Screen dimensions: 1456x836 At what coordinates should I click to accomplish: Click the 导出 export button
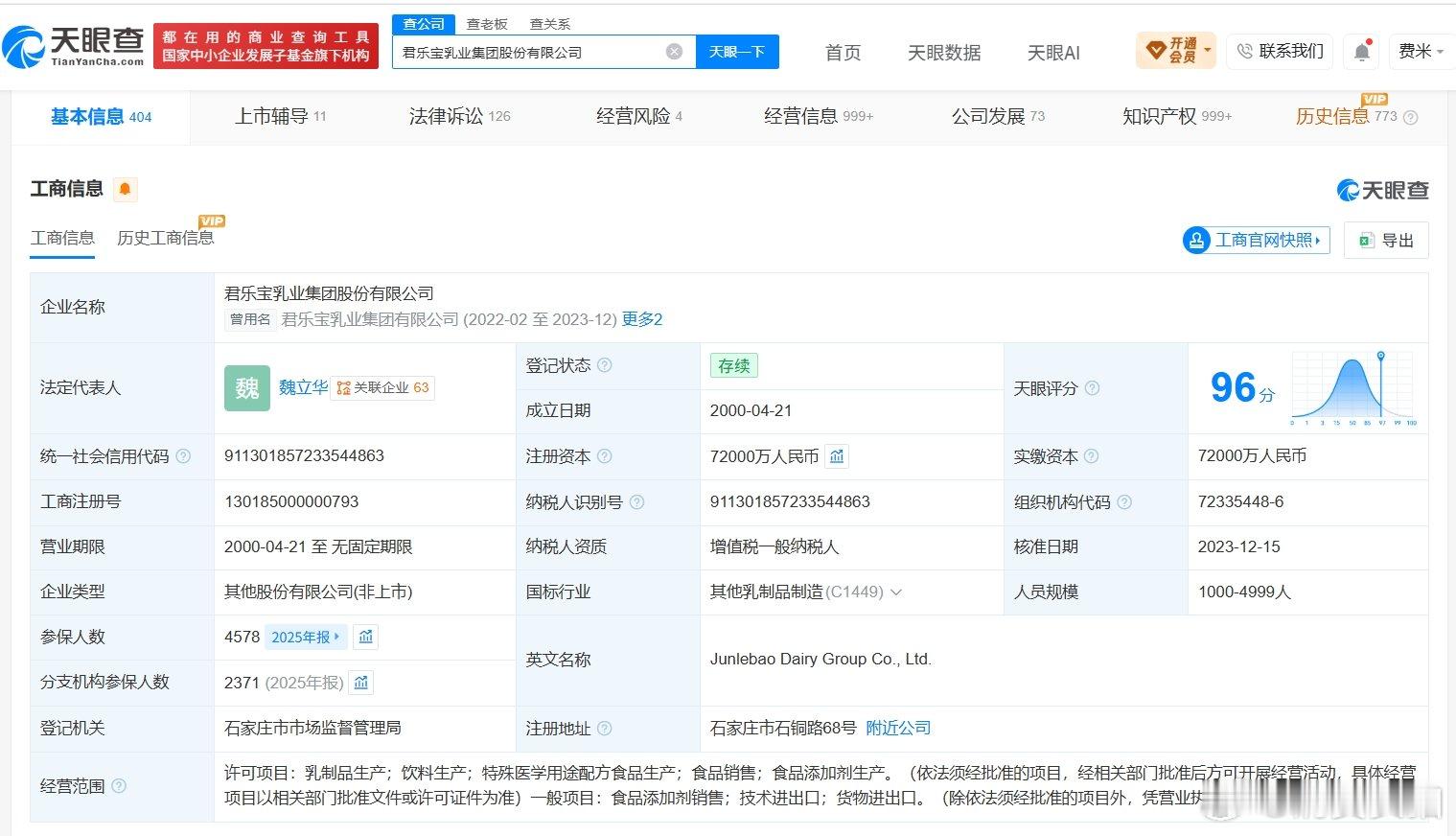tap(1386, 241)
